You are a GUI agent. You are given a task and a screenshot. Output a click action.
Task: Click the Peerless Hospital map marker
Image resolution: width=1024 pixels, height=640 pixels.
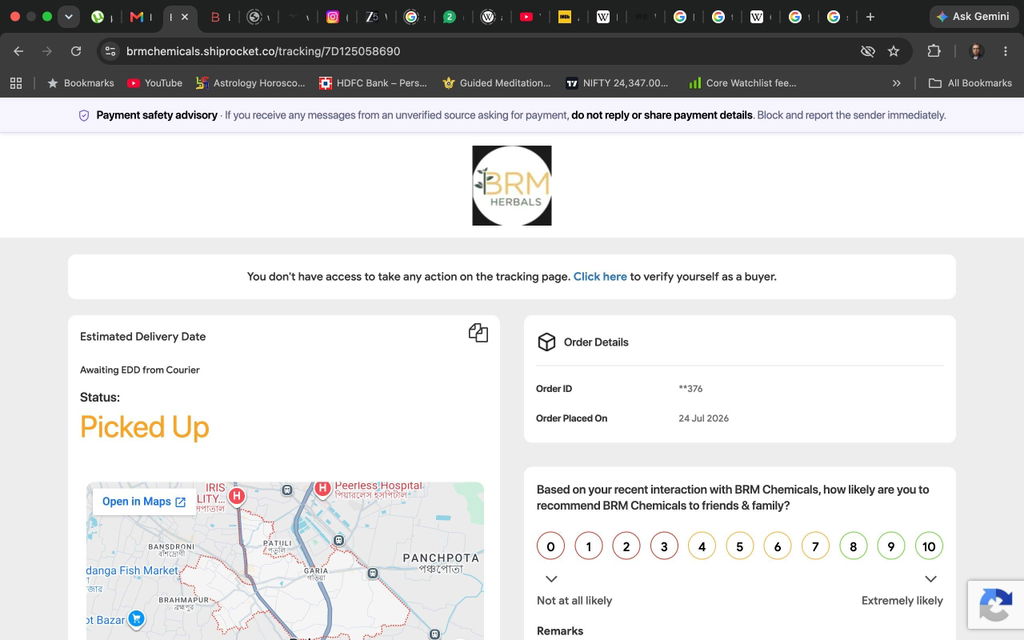pyautogui.click(x=322, y=489)
